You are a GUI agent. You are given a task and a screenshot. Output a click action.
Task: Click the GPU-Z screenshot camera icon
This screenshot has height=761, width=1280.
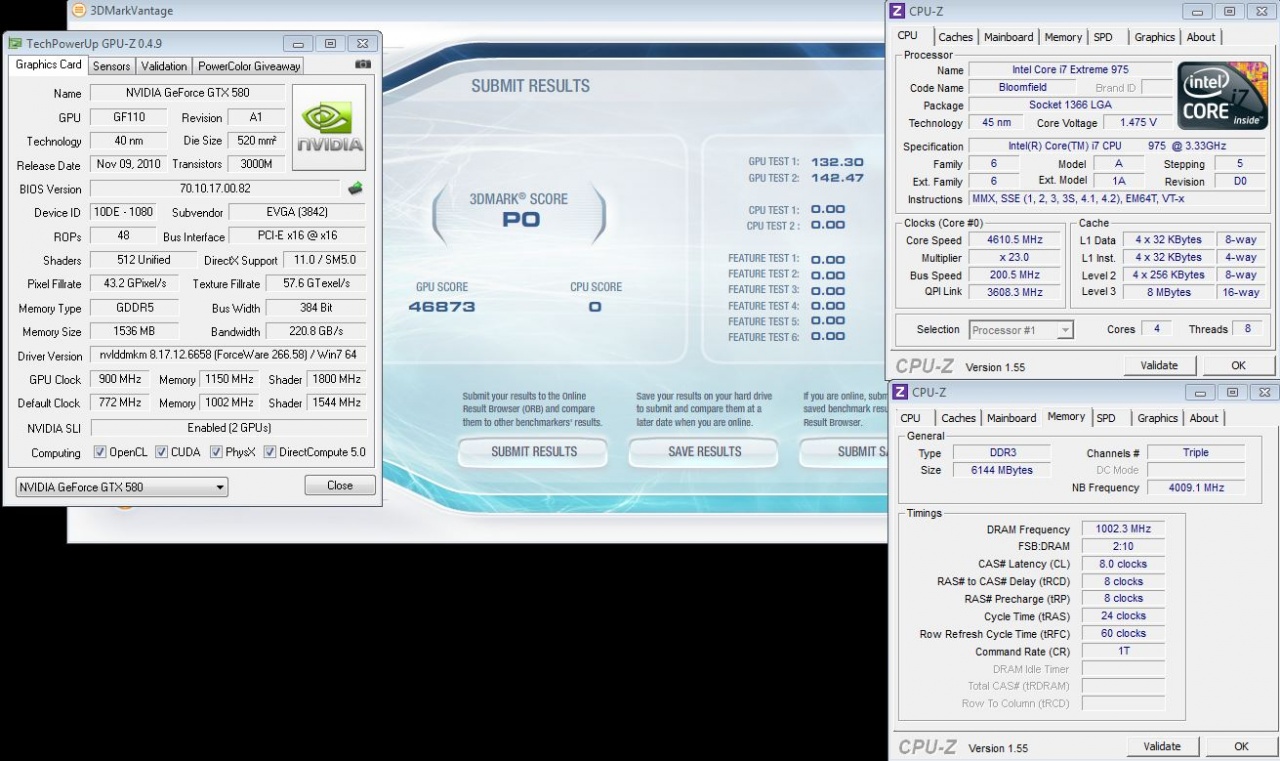pos(363,65)
